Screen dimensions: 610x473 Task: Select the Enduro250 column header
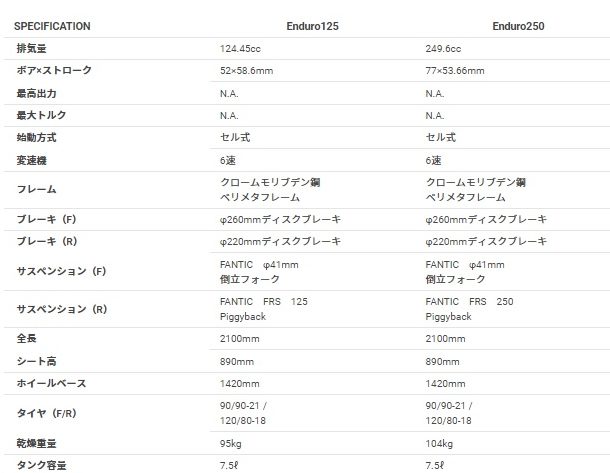tap(518, 26)
